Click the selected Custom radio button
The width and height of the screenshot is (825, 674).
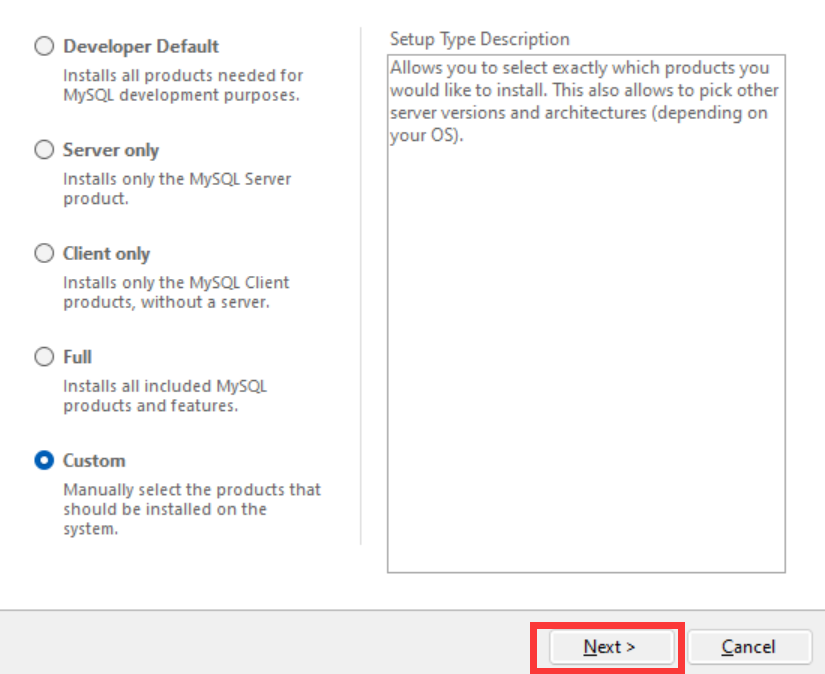point(44,460)
